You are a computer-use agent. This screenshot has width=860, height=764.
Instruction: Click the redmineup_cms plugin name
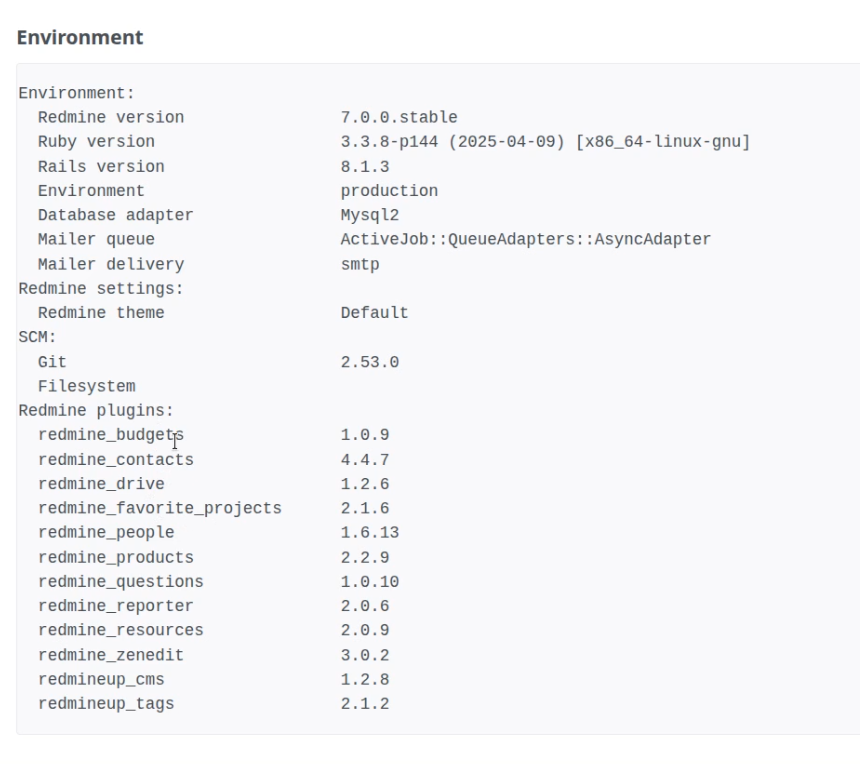coord(101,679)
